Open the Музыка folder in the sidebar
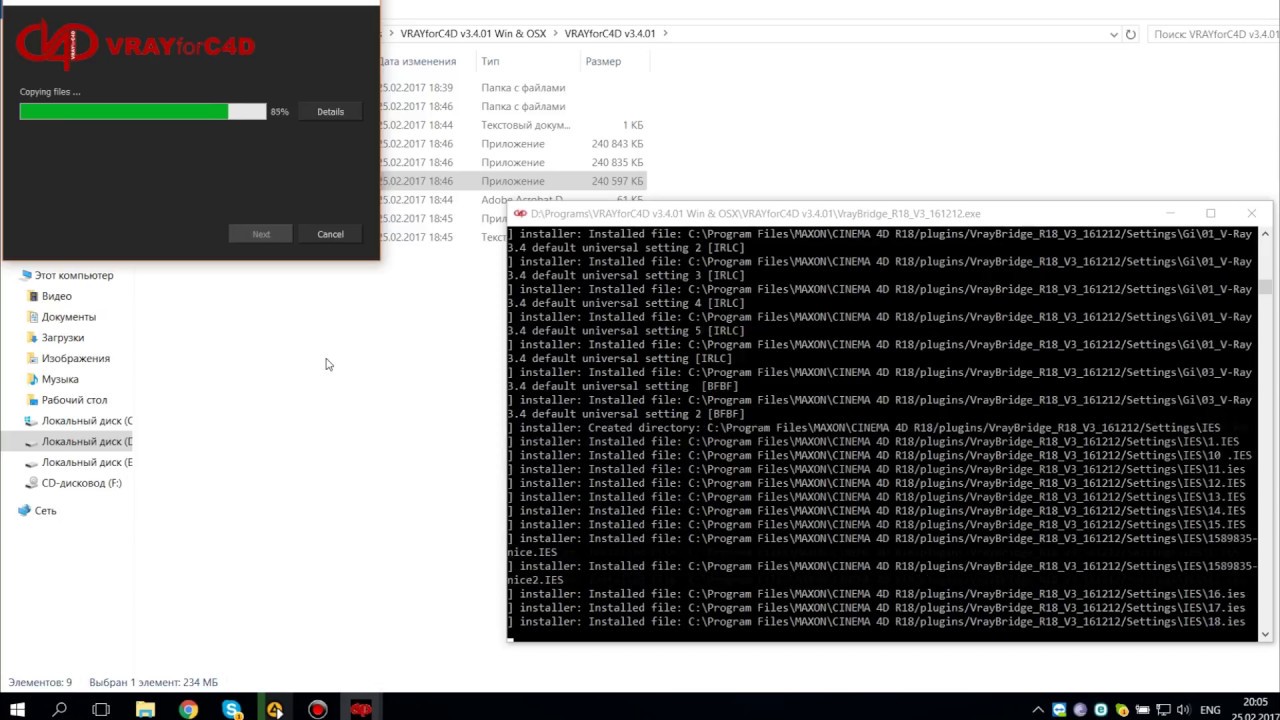 (x=60, y=379)
